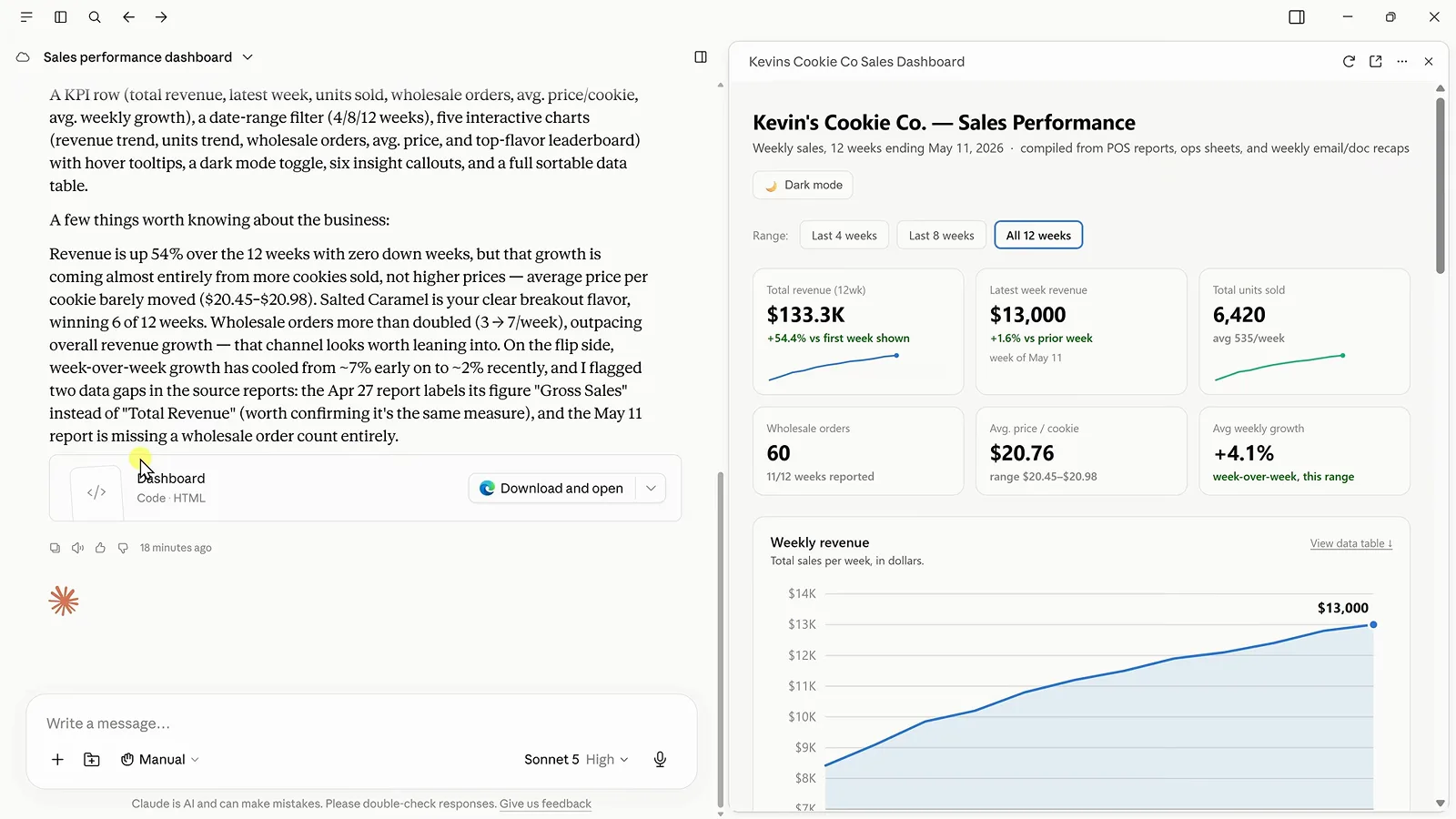Expand the Sales performance dashboard title dropdown
This screenshot has height=819, width=1456.
[248, 57]
